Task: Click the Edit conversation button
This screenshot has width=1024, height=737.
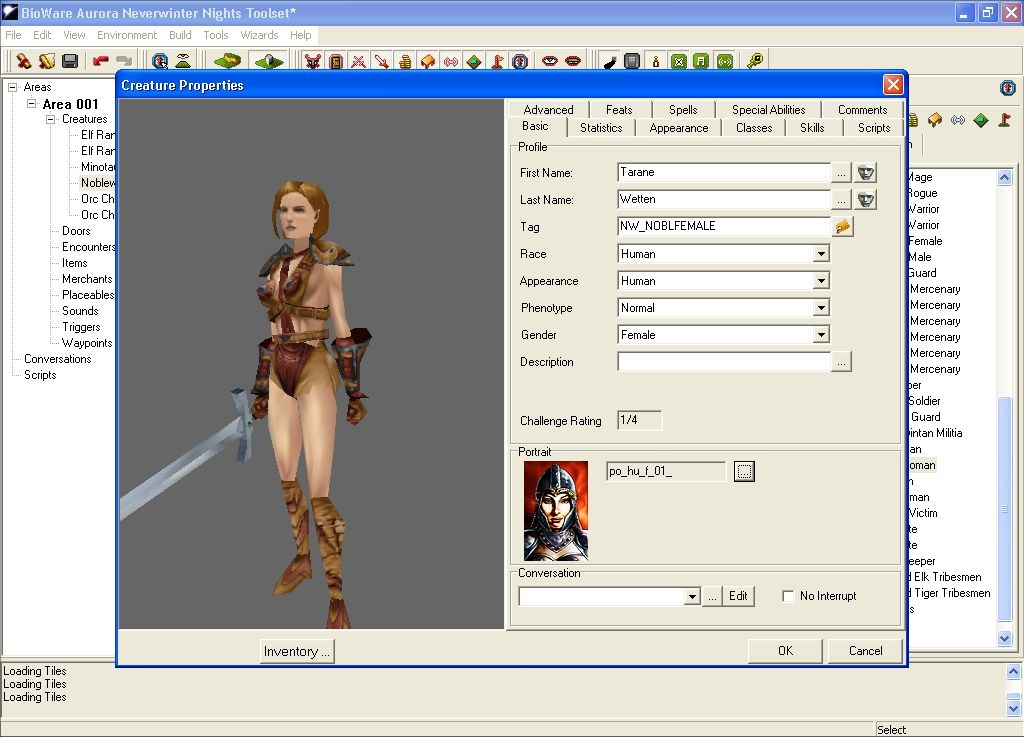Action: [738, 596]
